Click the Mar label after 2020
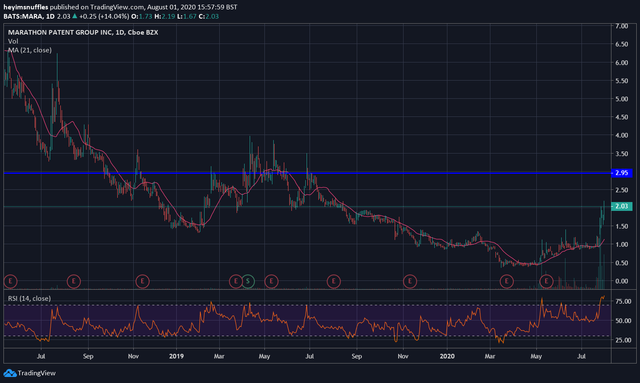This screenshot has height=383, width=640. (x=490, y=356)
